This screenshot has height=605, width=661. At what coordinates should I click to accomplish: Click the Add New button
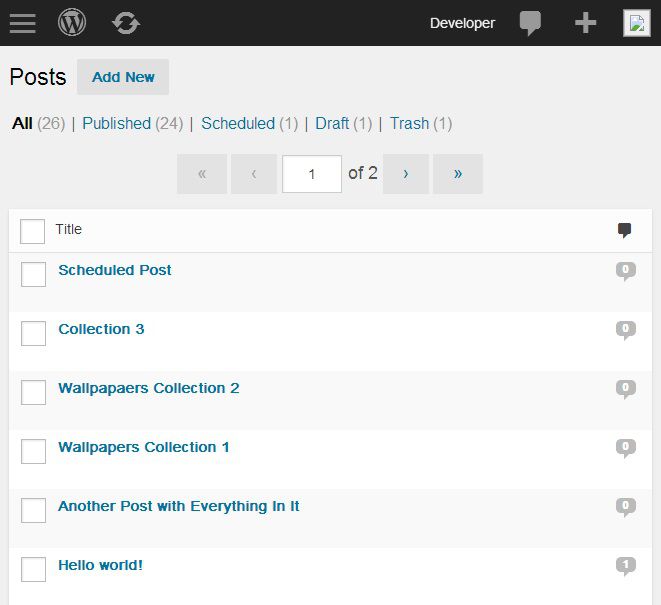123,77
